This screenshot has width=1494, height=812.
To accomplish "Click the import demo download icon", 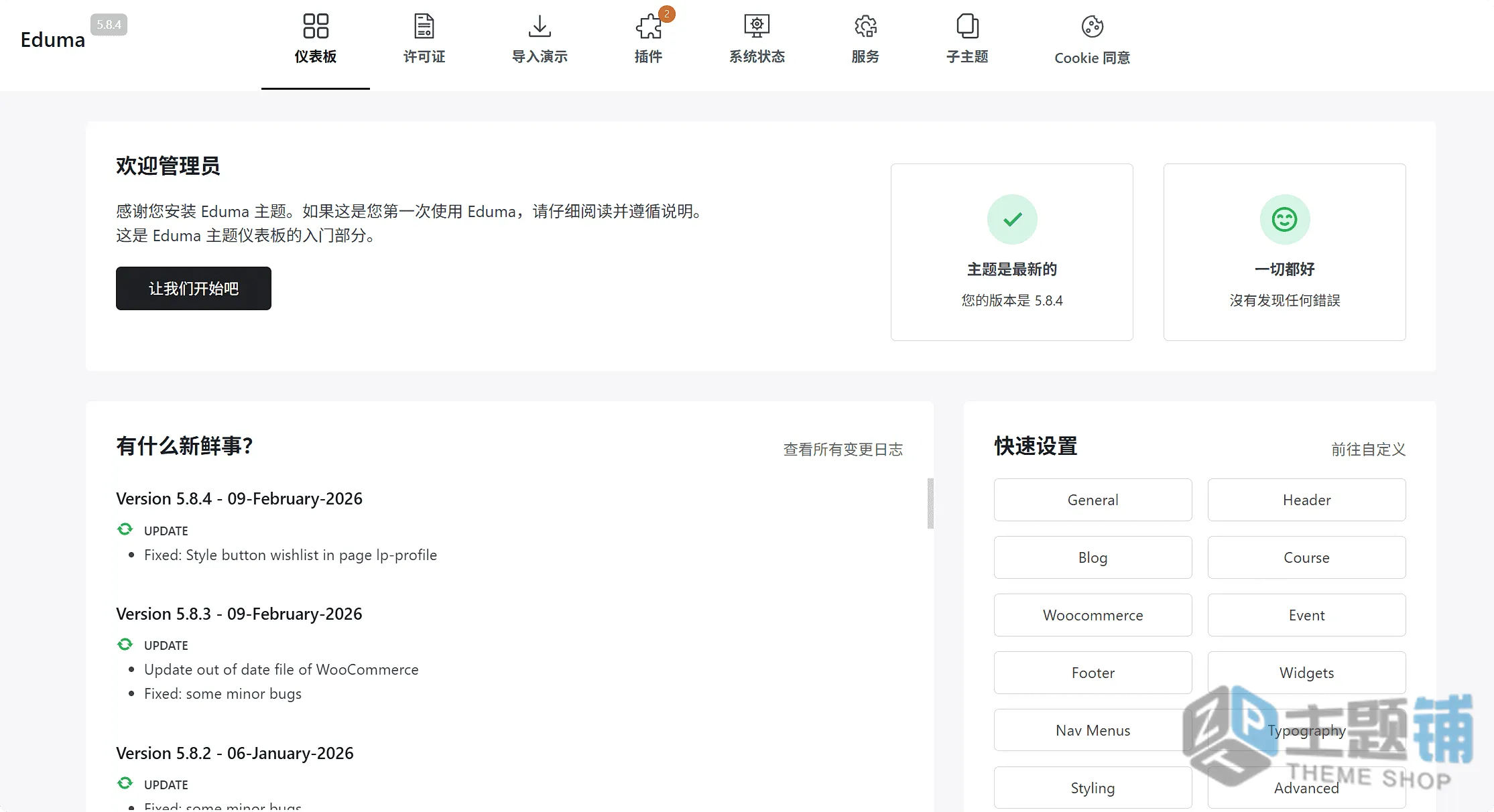I will pos(540,26).
